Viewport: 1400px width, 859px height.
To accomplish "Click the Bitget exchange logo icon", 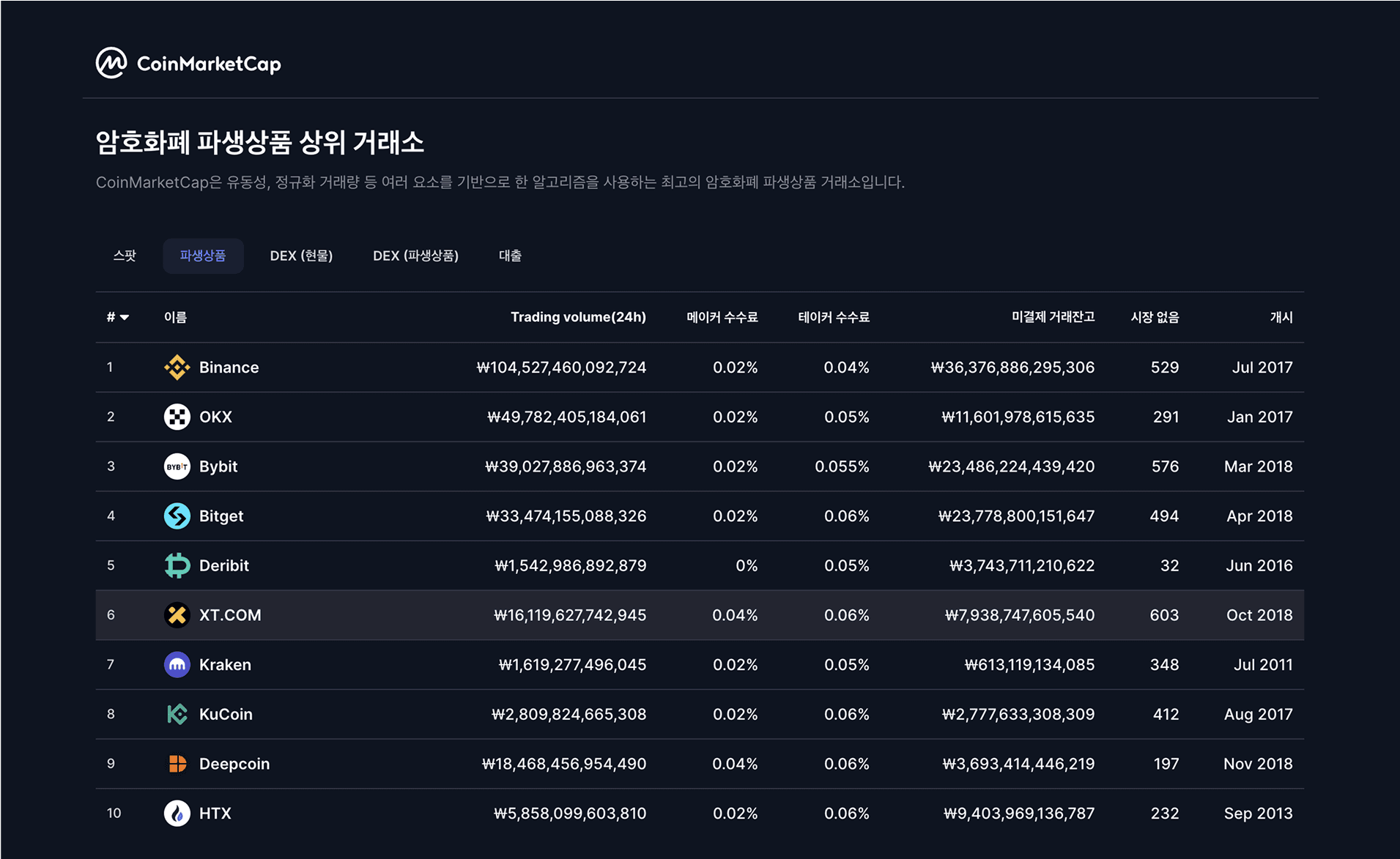I will [177, 516].
